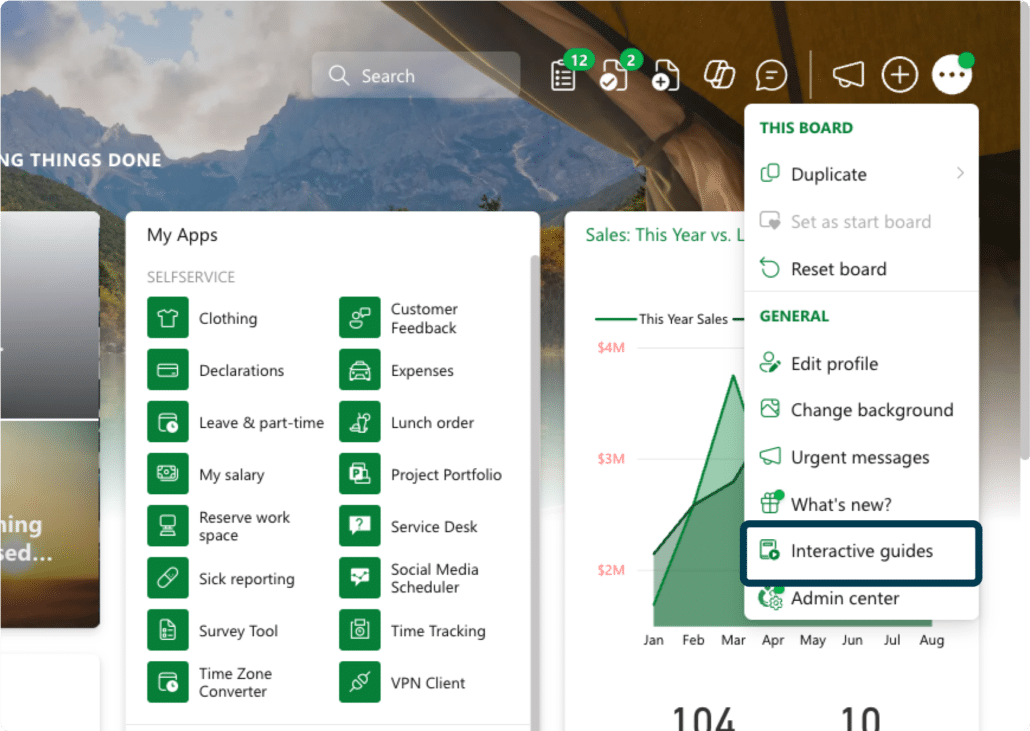
Task: Select Reset board menu entry
Action: click(x=861, y=269)
